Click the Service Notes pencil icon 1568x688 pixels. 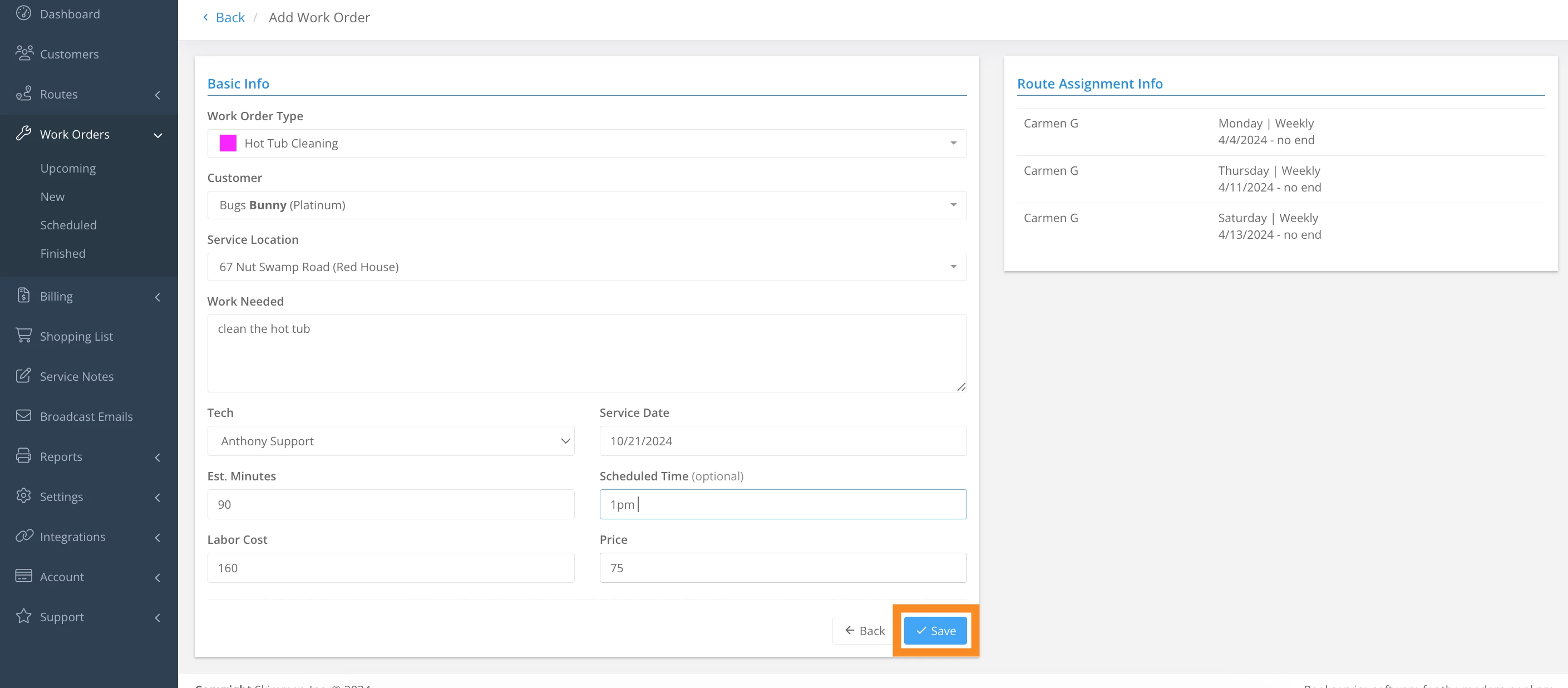(x=23, y=375)
